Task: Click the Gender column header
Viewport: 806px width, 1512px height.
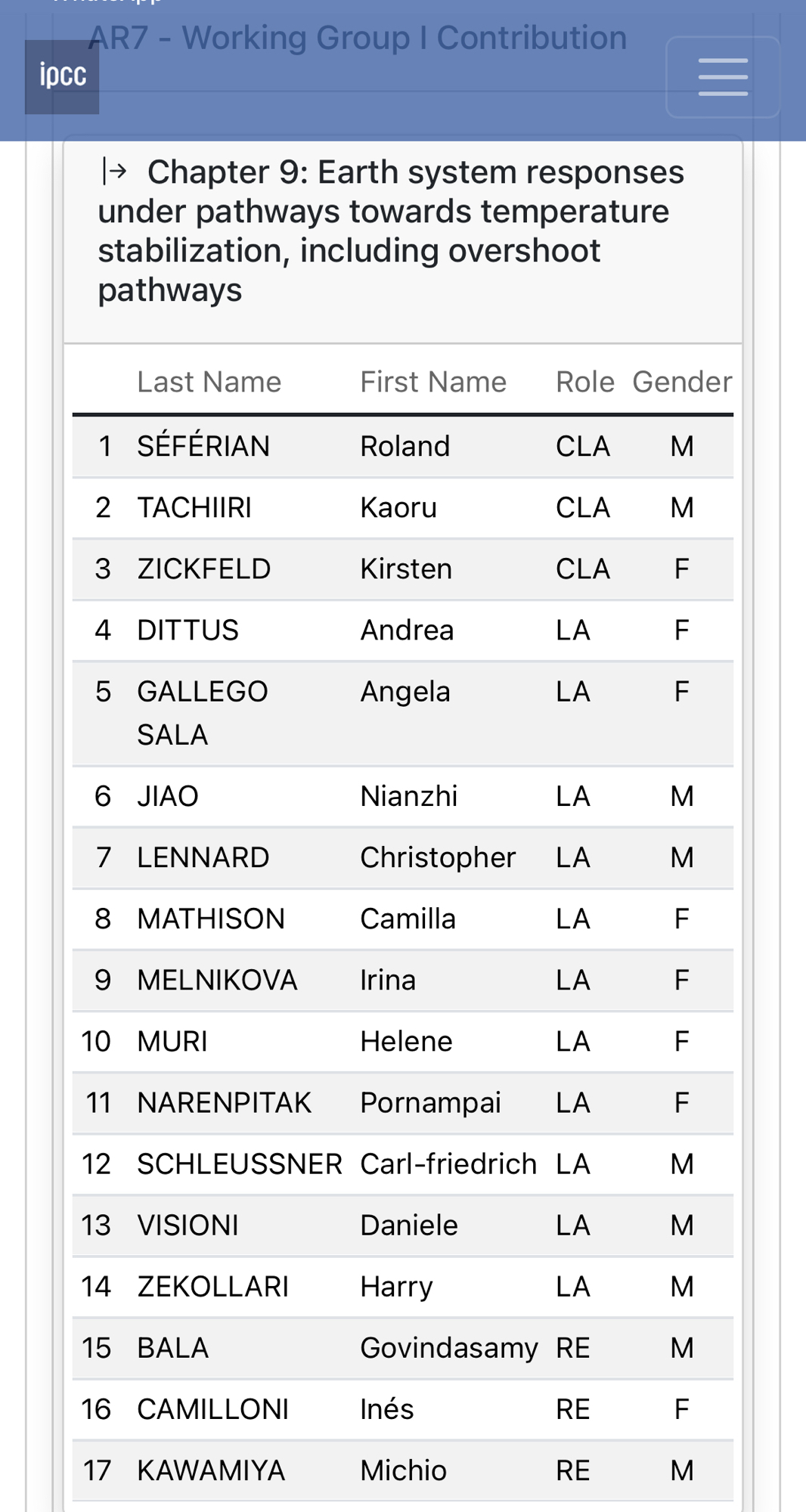Action: click(682, 383)
